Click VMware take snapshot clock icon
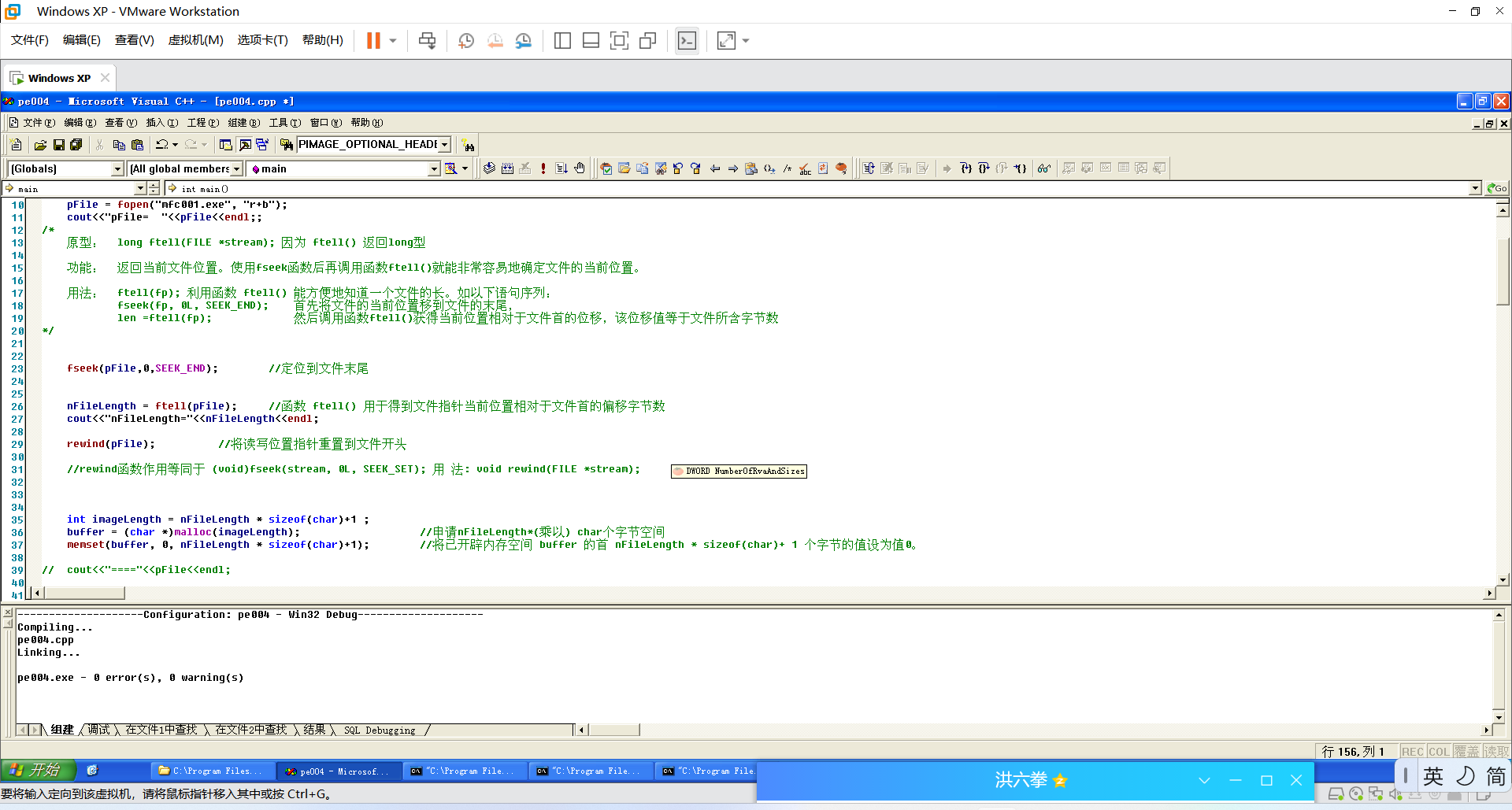This screenshot has height=810, width=1512. [466, 40]
